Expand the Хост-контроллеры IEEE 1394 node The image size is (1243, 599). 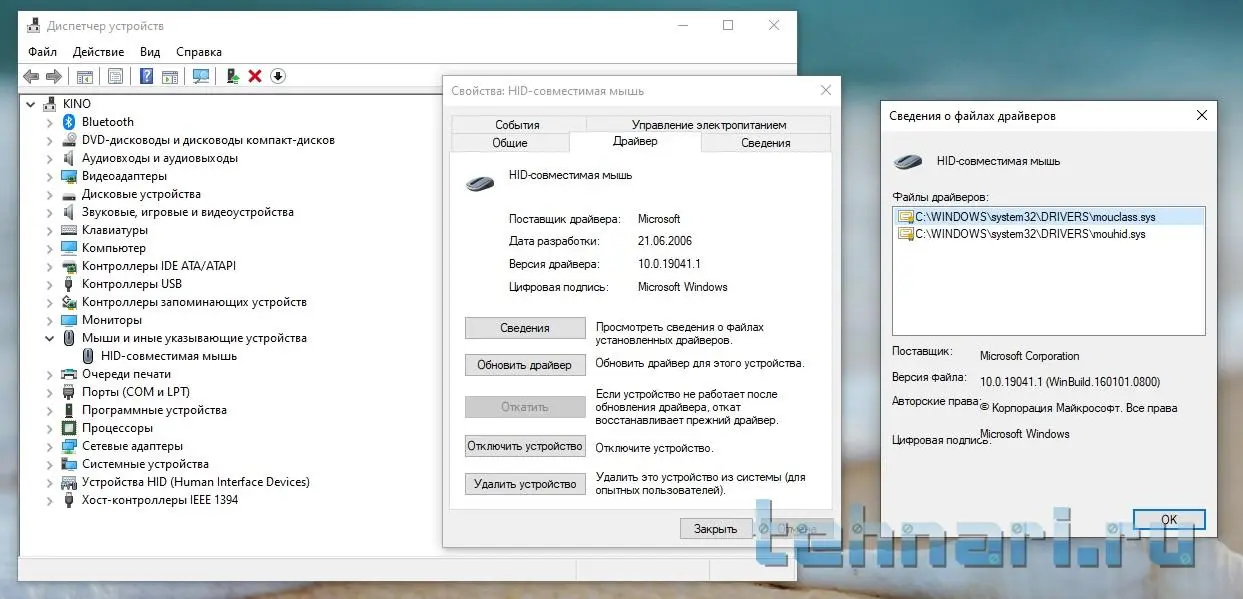coord(50,500)
